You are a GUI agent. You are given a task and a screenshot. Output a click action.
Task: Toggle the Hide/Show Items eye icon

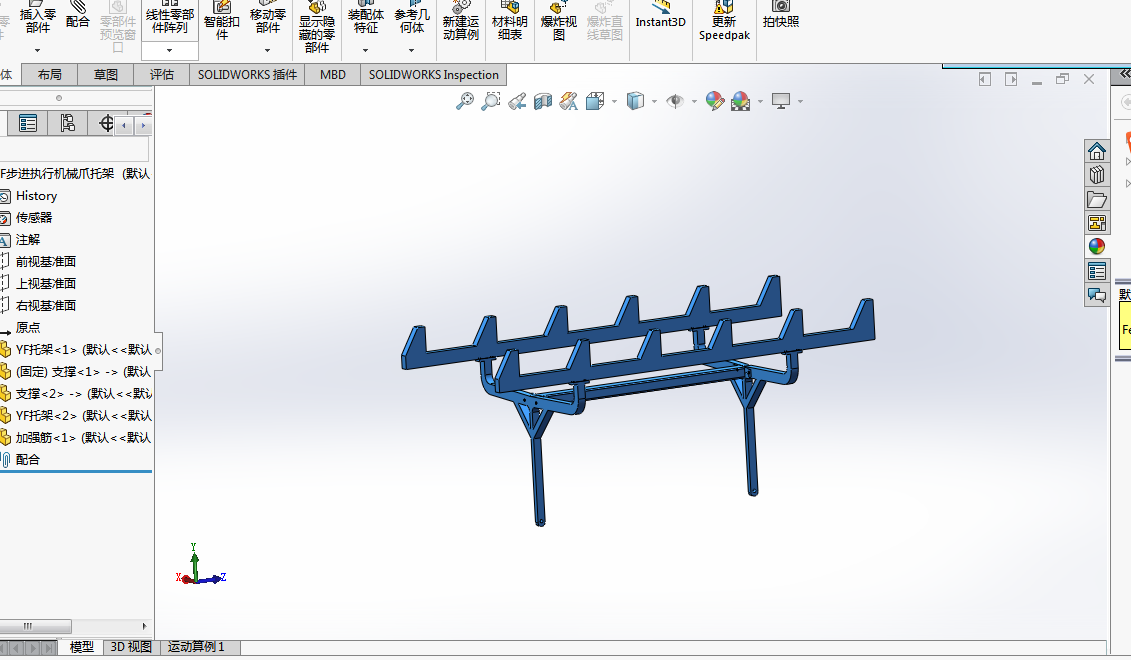675,101
